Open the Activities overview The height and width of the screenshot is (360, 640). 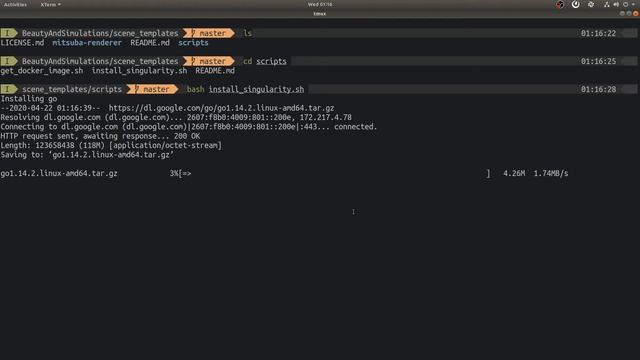click(x=15, y=4)
